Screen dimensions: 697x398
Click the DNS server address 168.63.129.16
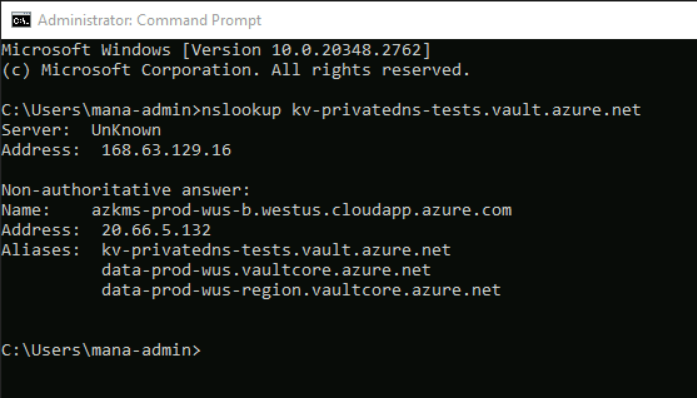(166, 150)
